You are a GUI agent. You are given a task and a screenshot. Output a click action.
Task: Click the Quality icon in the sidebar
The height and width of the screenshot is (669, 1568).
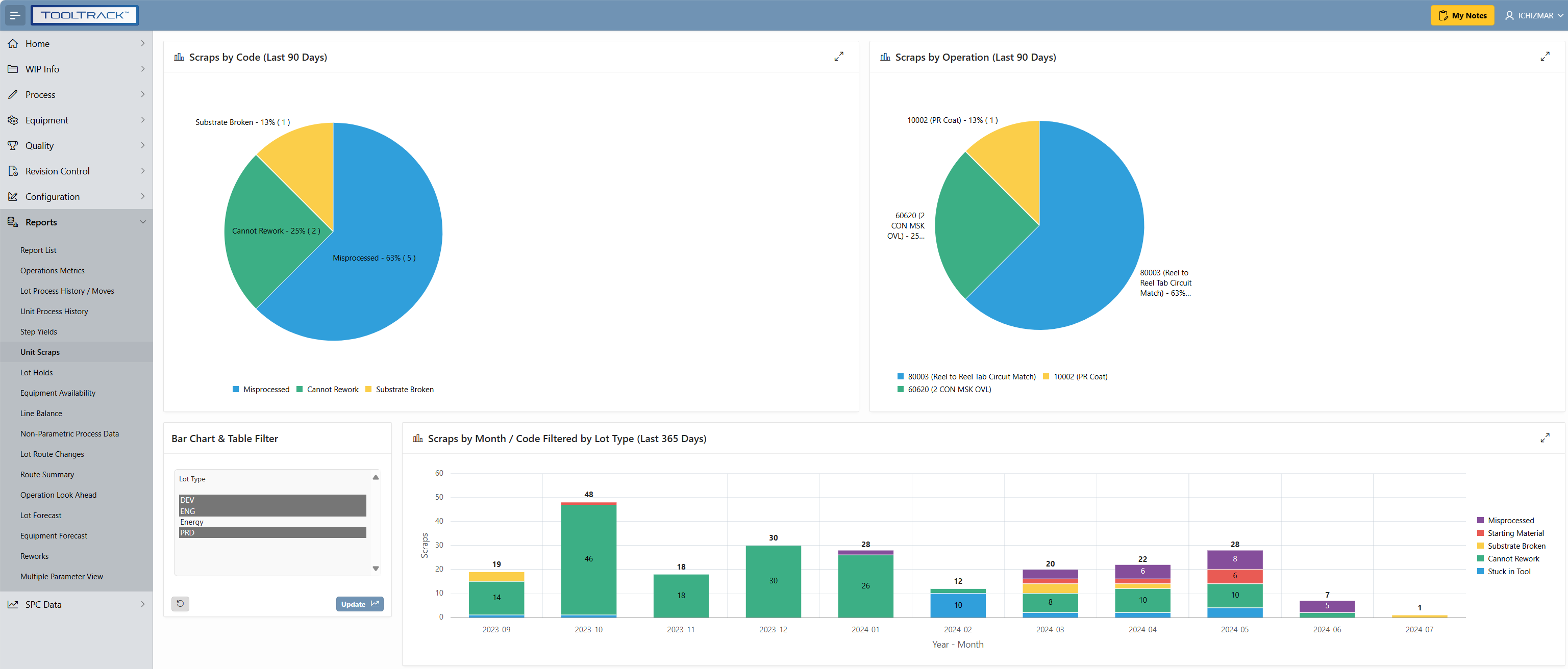coord(13,145)
